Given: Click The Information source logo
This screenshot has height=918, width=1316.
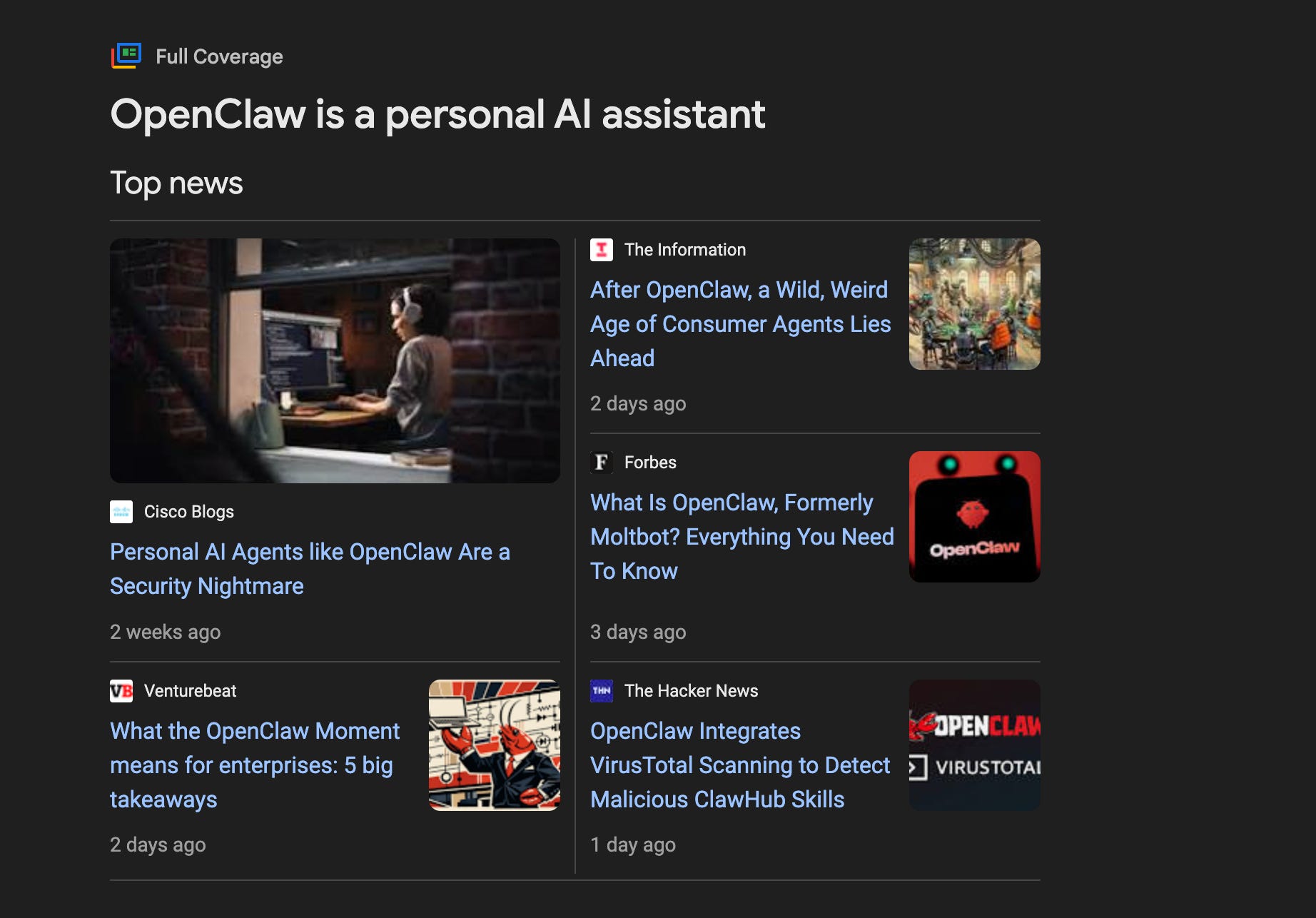Looking at the screenshot, I should point(602,250).
